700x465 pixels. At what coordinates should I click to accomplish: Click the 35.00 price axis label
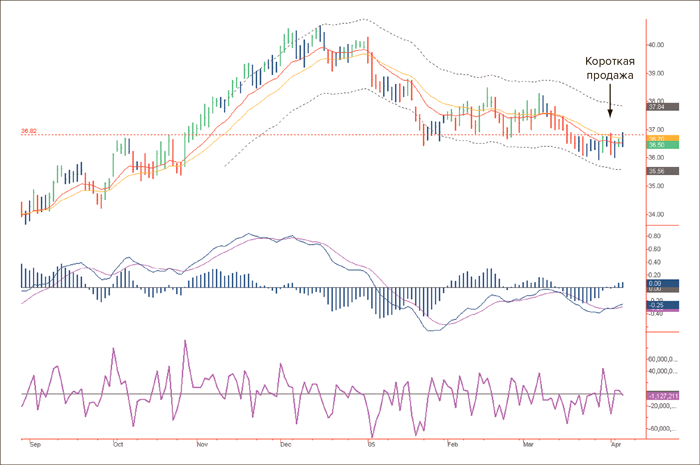(x=657, y=186)
